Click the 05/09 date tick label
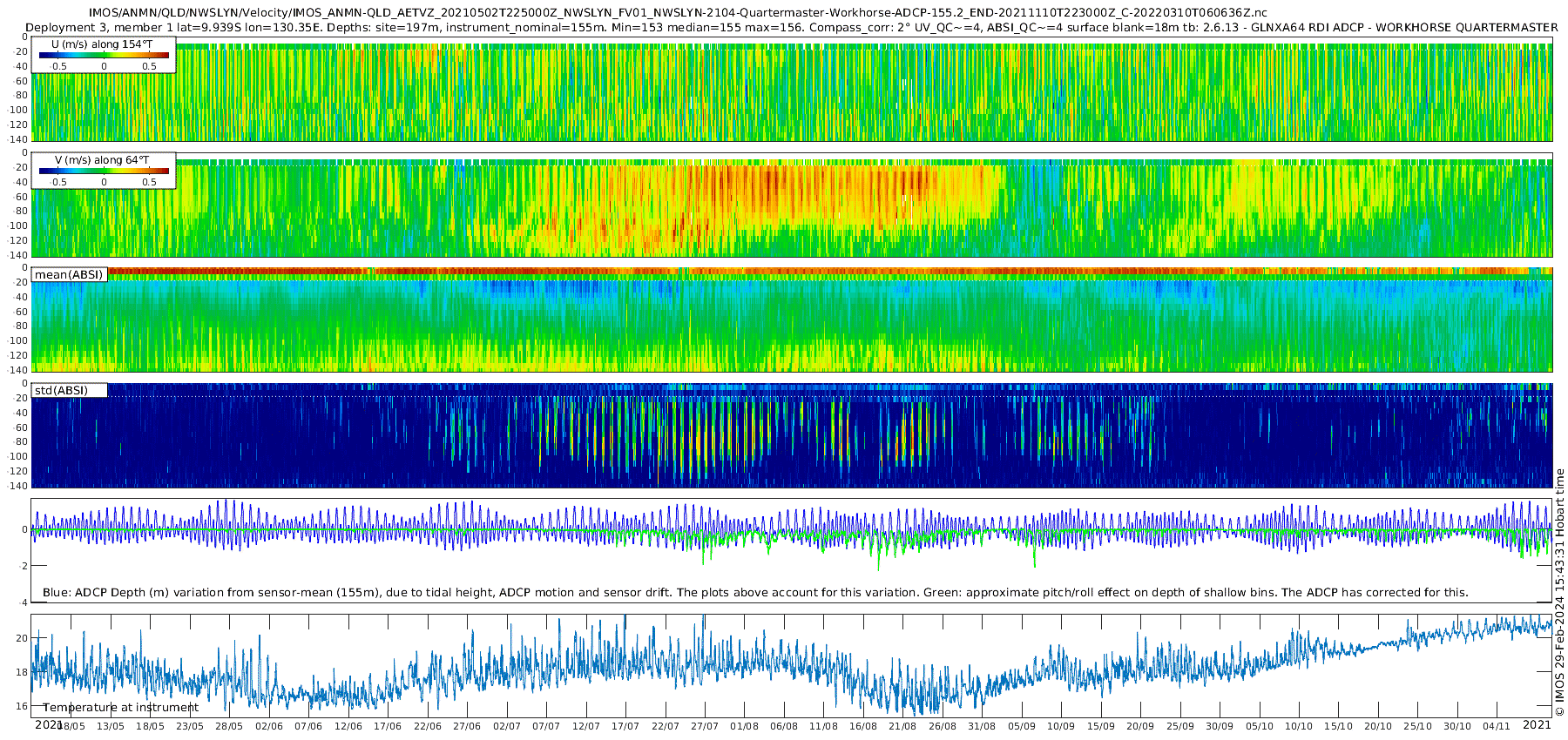This screenshot has width=1568, height=740. click(x=1022, y=726)
